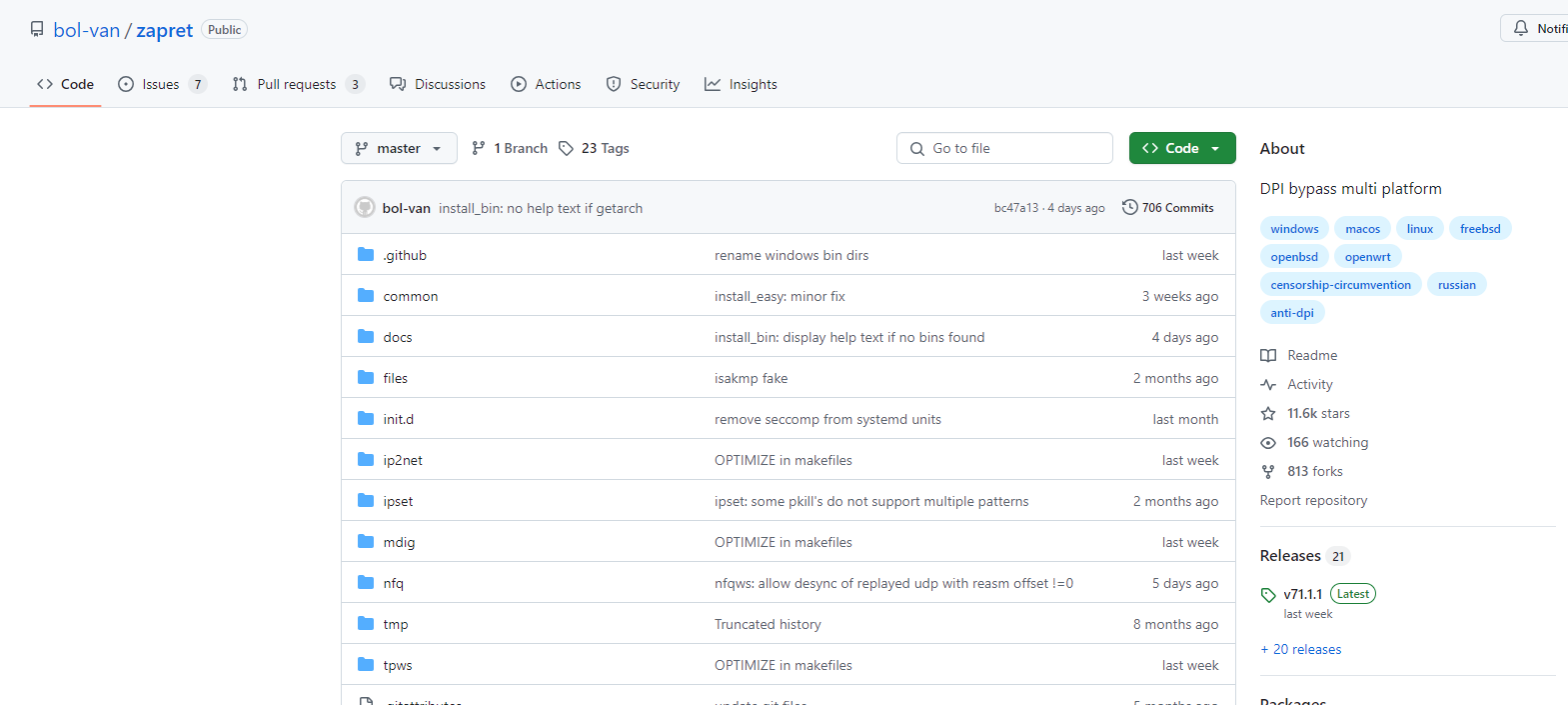The height and width of the screenshot is (705, 1568).
Task: Click the history clock icon by 706 Commits
Action: coord(1130,207)
